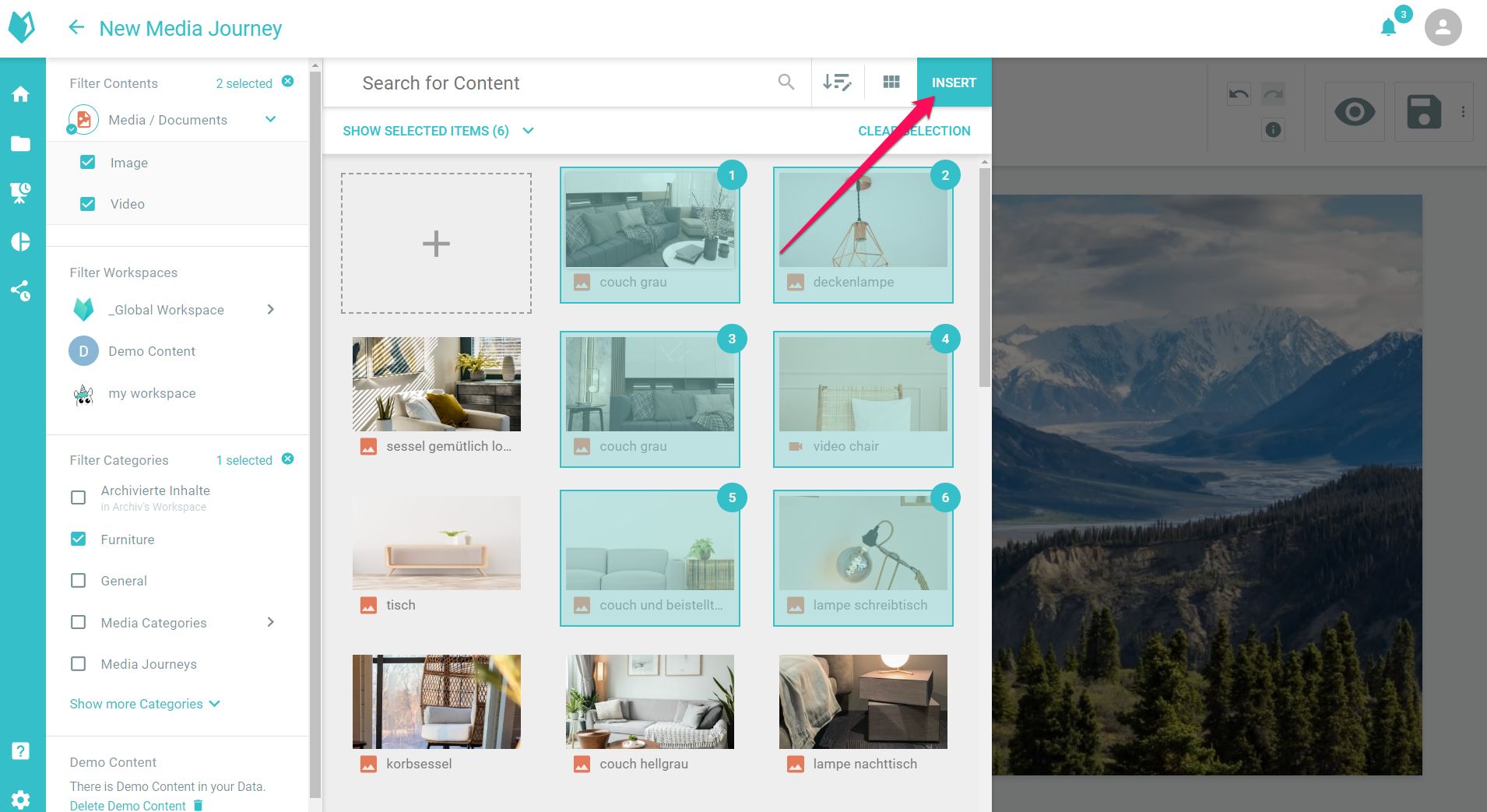Open the Home icon in the sidebar
Viewport: 1487px width, 812px height.
[21, 94]
